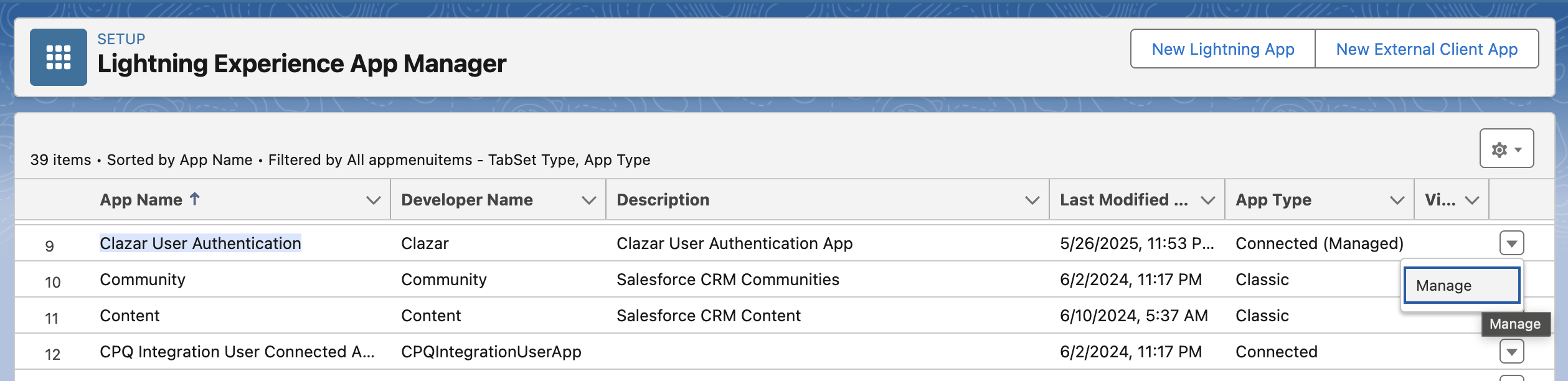This screenshot has height=381, width=1568.
Task: Click the New External Client App button
Action: 1427,49
